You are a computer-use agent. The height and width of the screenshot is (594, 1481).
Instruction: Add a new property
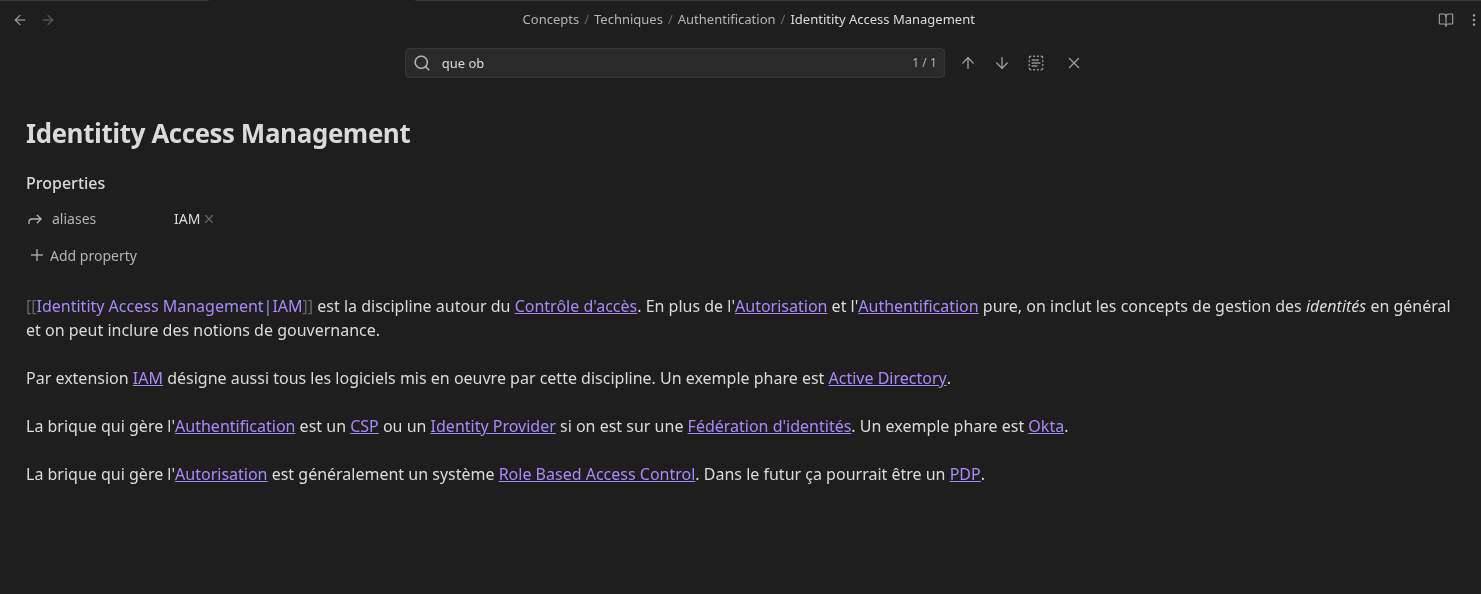pos(84,256)
